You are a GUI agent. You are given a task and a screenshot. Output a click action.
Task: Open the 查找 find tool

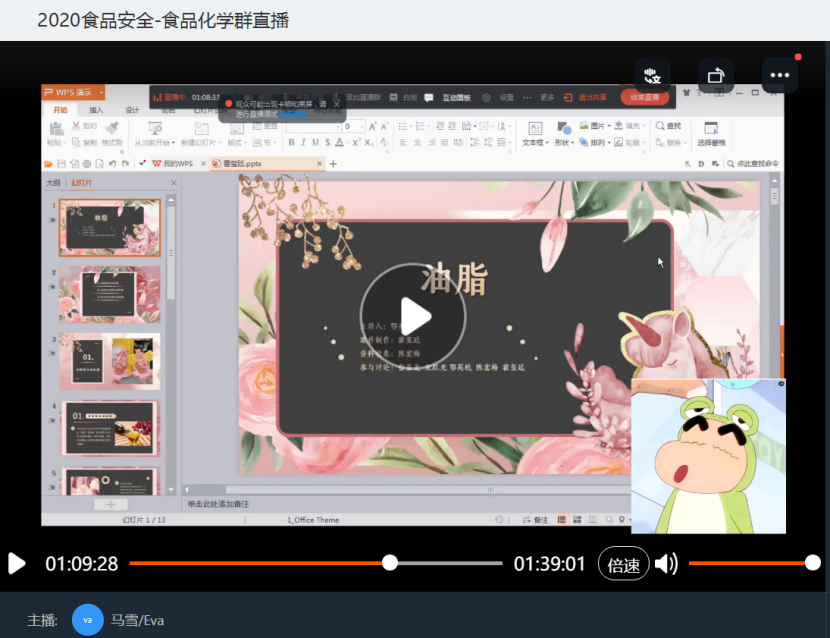670,127
